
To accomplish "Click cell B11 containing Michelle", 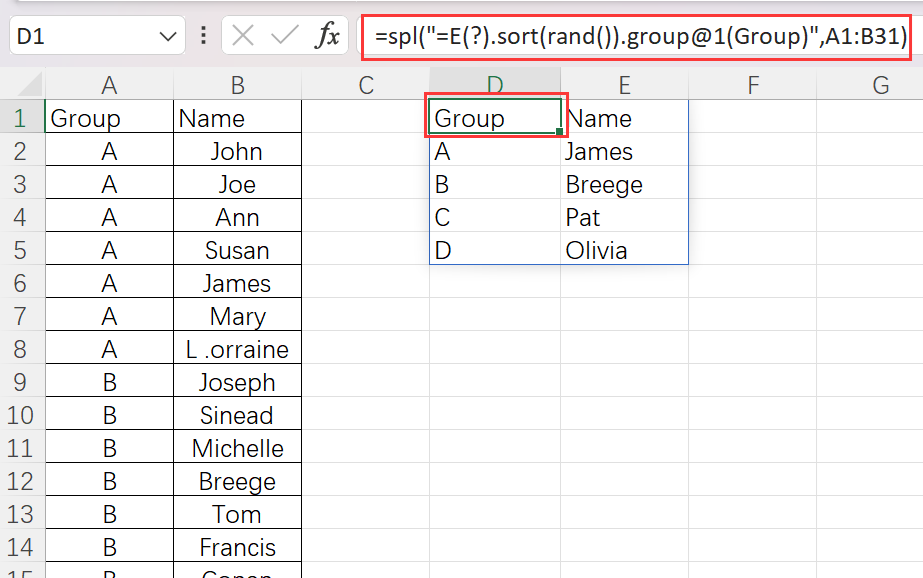I will (x=237, y=448).
